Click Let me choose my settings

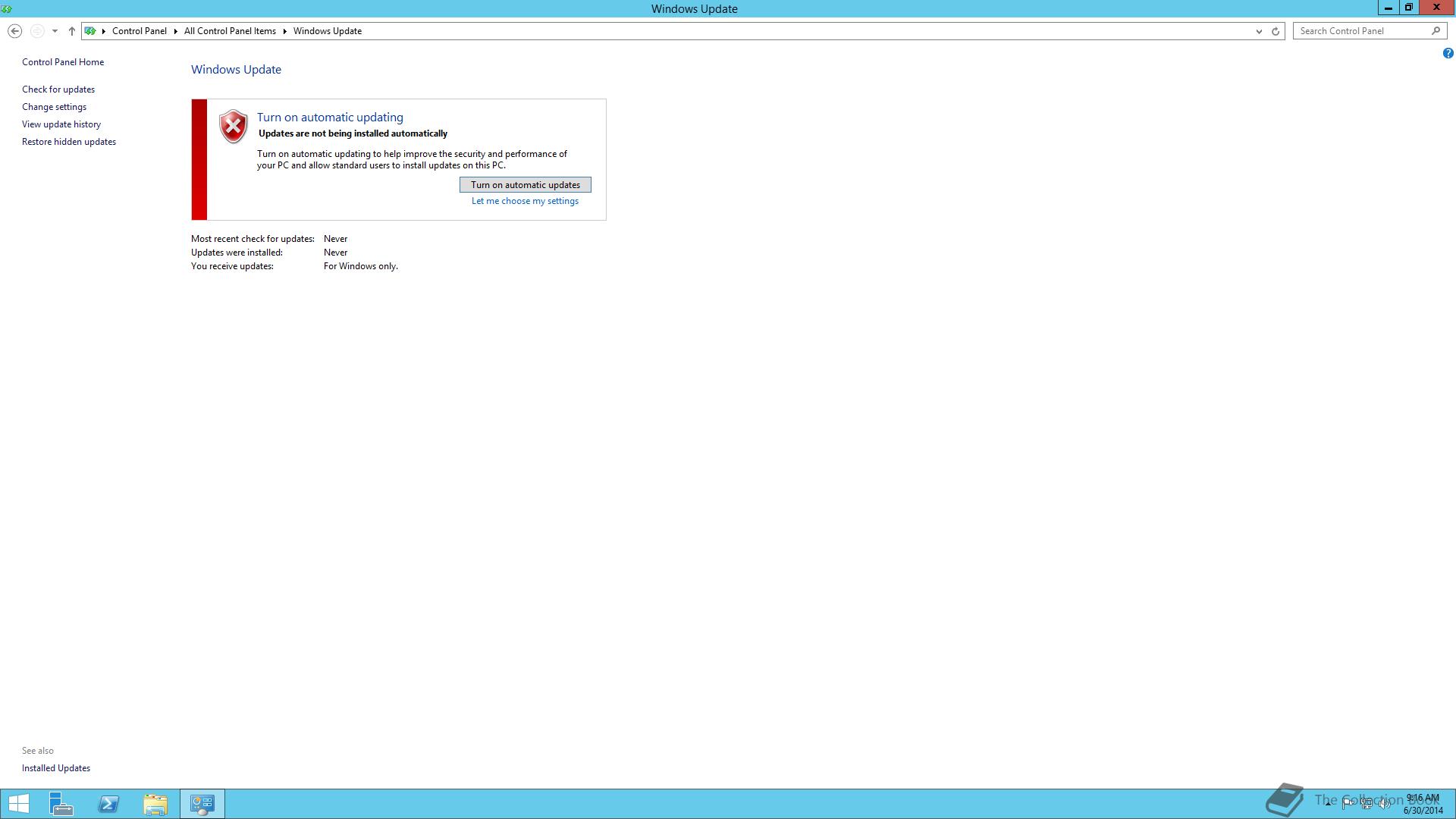click(525, 201)
